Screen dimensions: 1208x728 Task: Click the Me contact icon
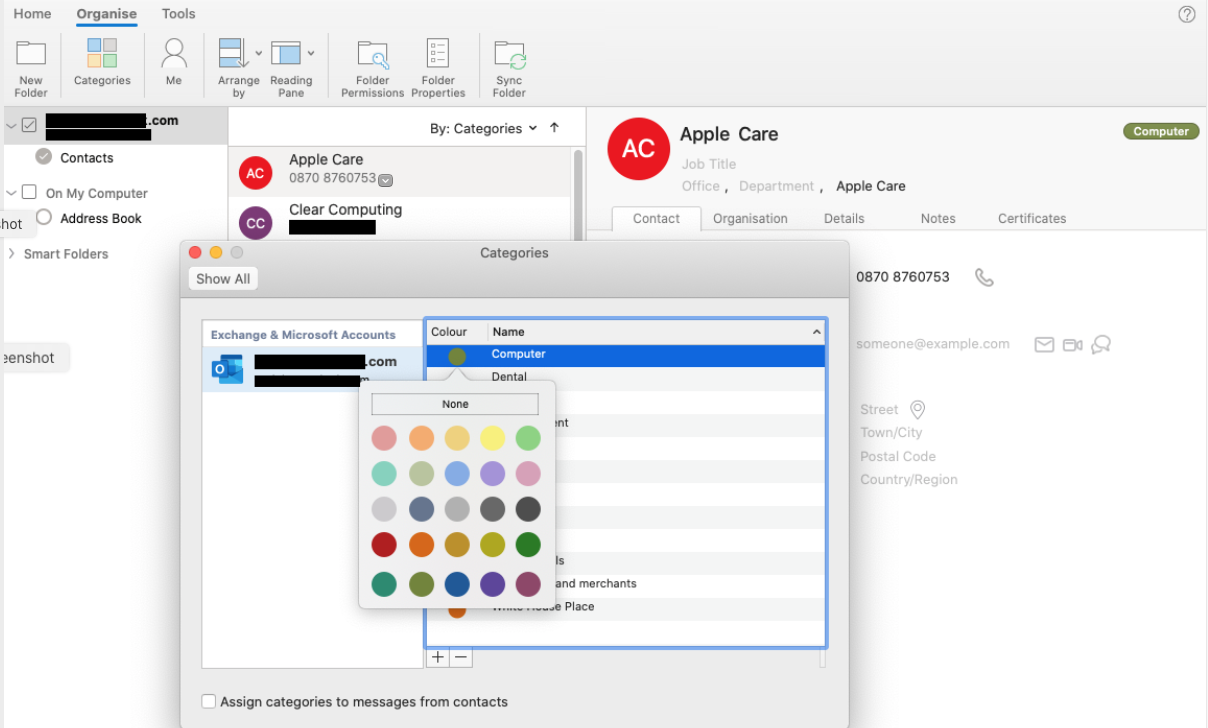point(174,62)
